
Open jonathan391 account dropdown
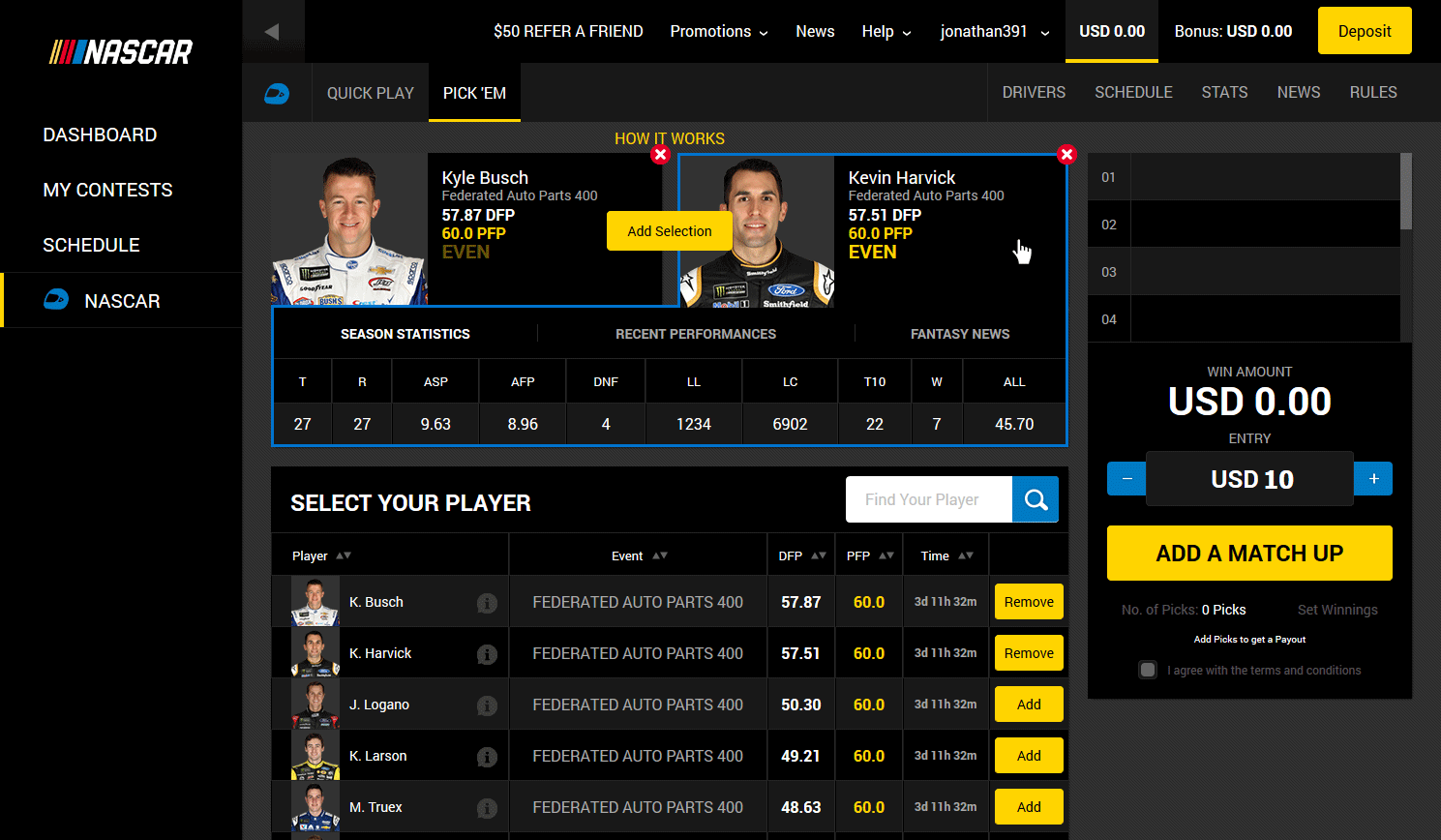tap(995, 31)
